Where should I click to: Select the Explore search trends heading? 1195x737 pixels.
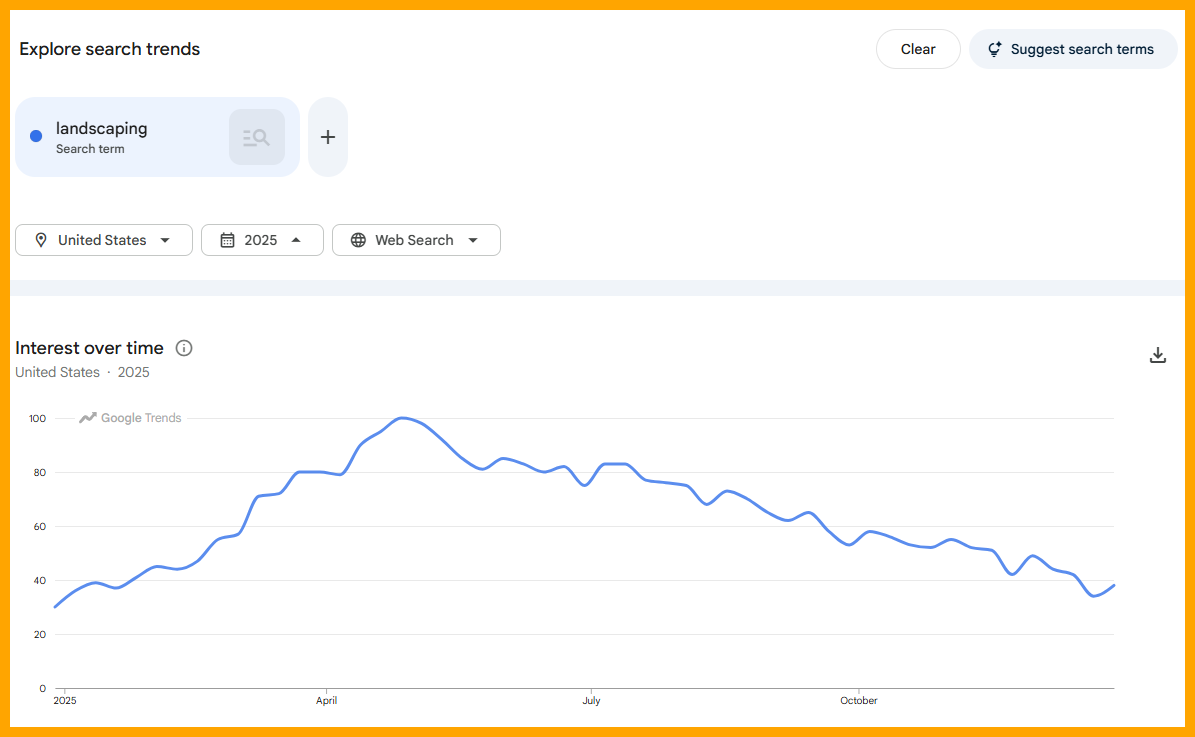click(109, 49)
